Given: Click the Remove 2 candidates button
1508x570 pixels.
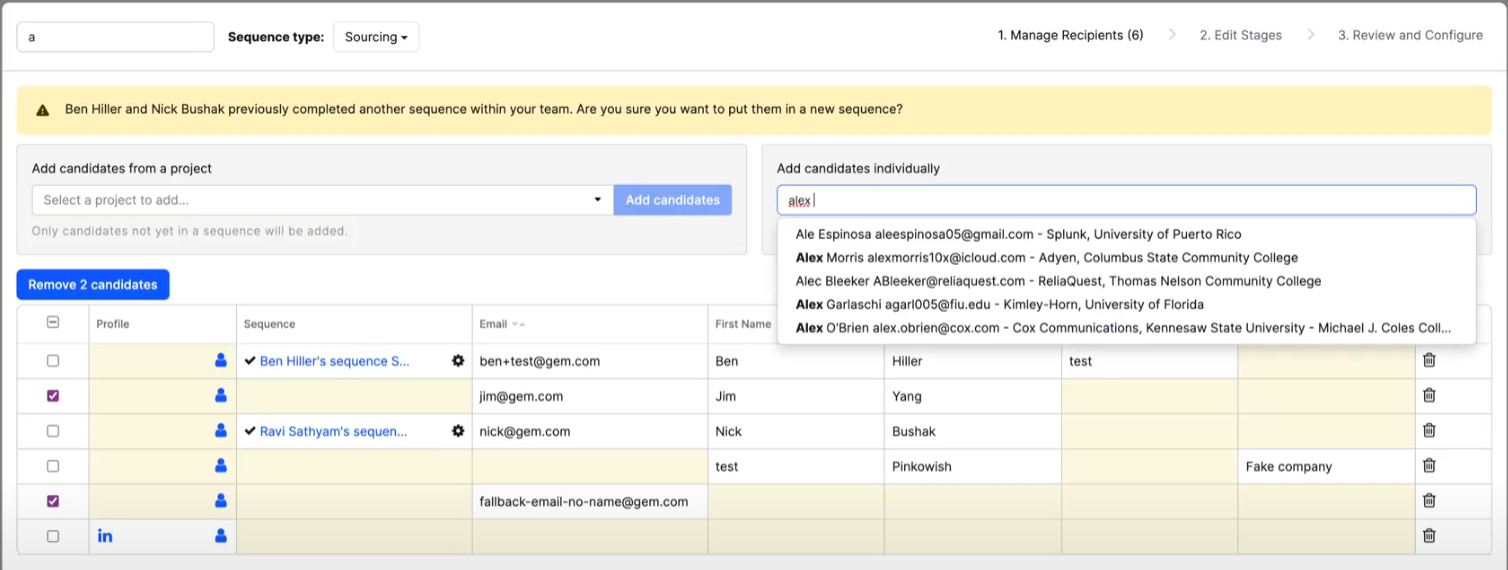Looking at the screenshot, I should point(93,285).
